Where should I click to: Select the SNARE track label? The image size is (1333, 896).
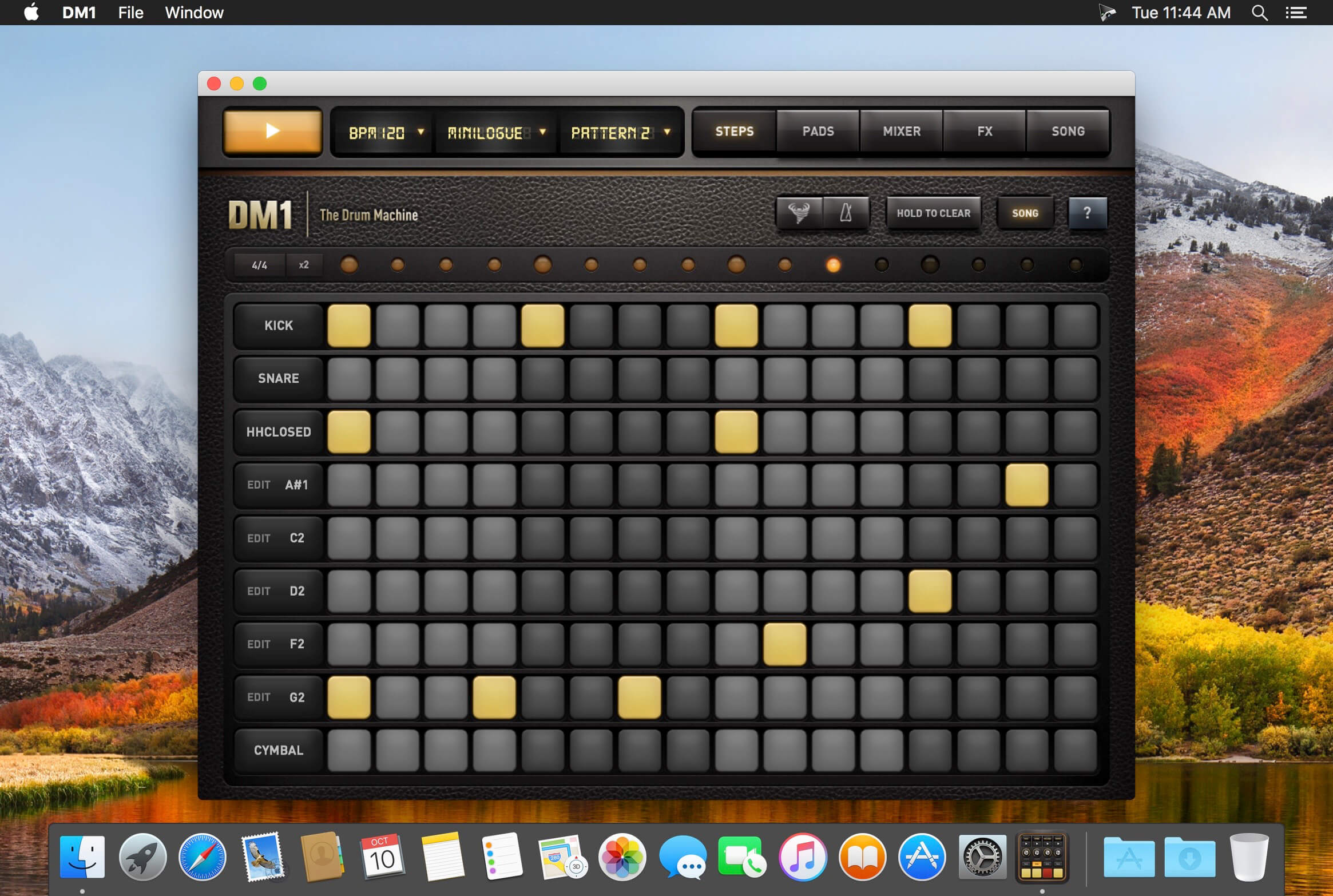click(x=279, y=378)
